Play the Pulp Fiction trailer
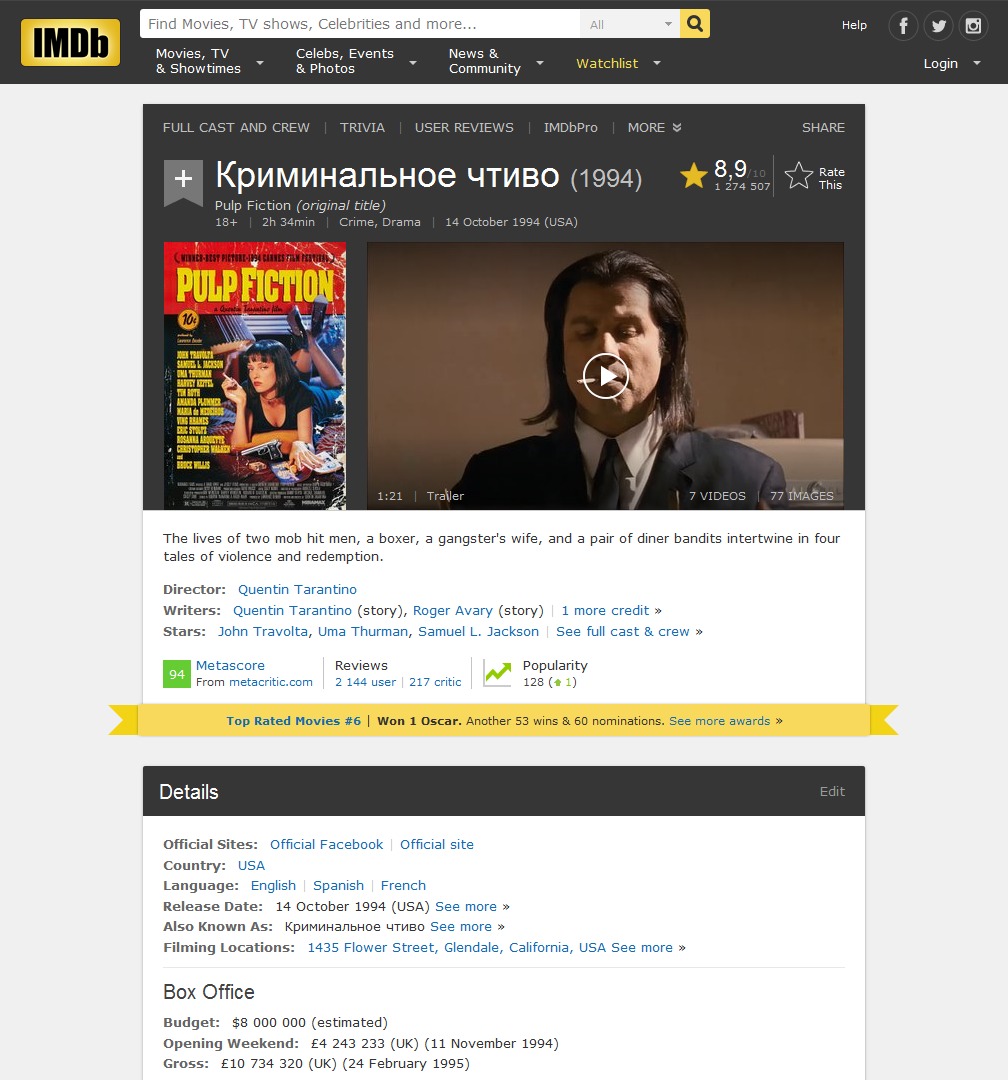This screenshot has width=1008, height=1080. [x=604, y=375]
